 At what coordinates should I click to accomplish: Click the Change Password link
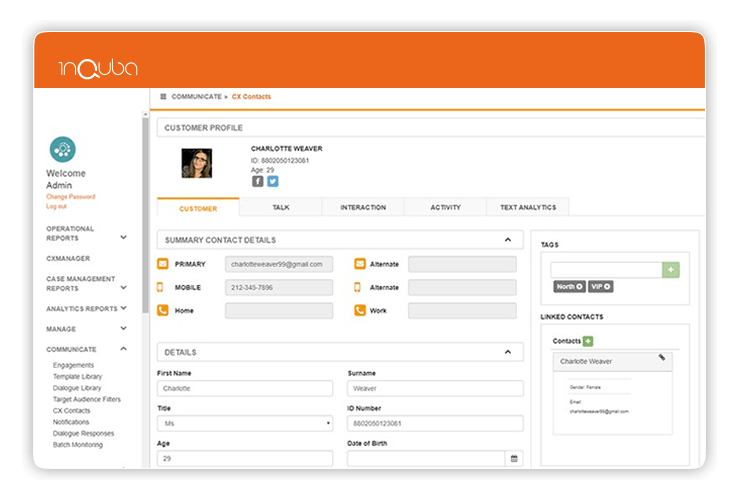[71, 197]
